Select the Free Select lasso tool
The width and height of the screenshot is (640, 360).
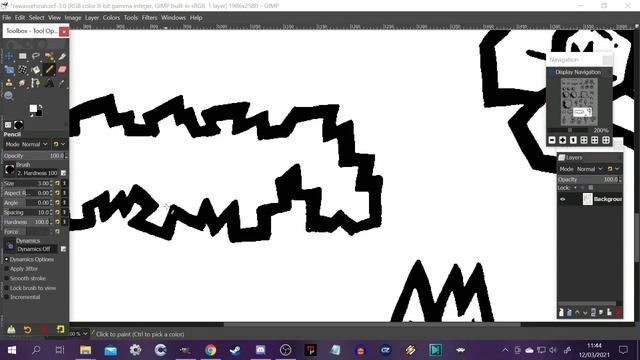pos(36,56)
